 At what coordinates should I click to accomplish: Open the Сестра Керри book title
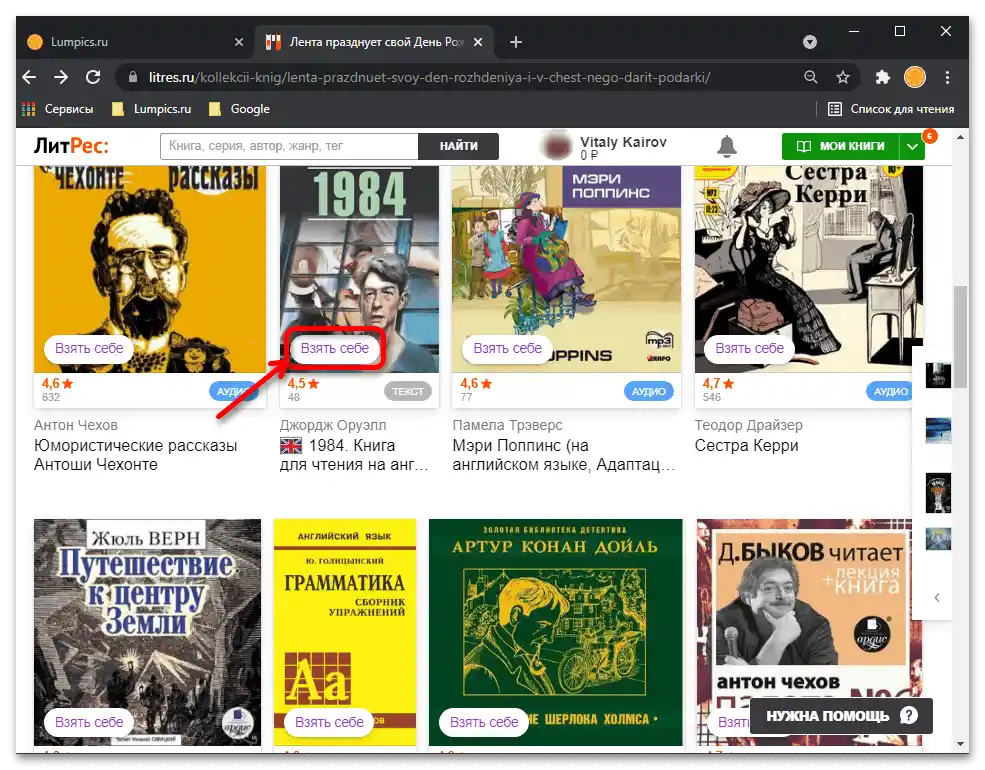coord(746,445)
